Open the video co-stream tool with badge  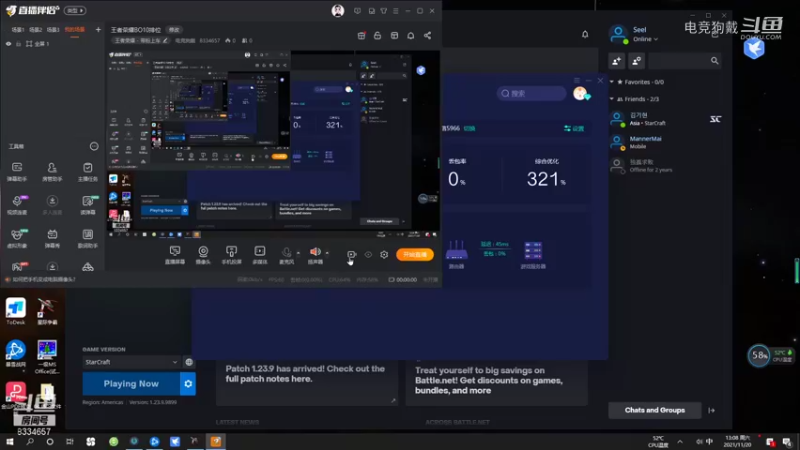click(17, 205)
